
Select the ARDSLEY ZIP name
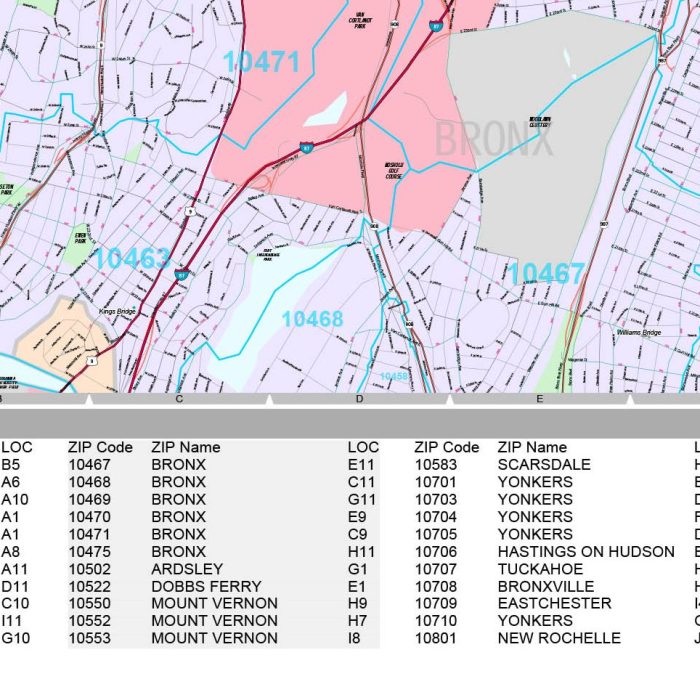[187, 569]
